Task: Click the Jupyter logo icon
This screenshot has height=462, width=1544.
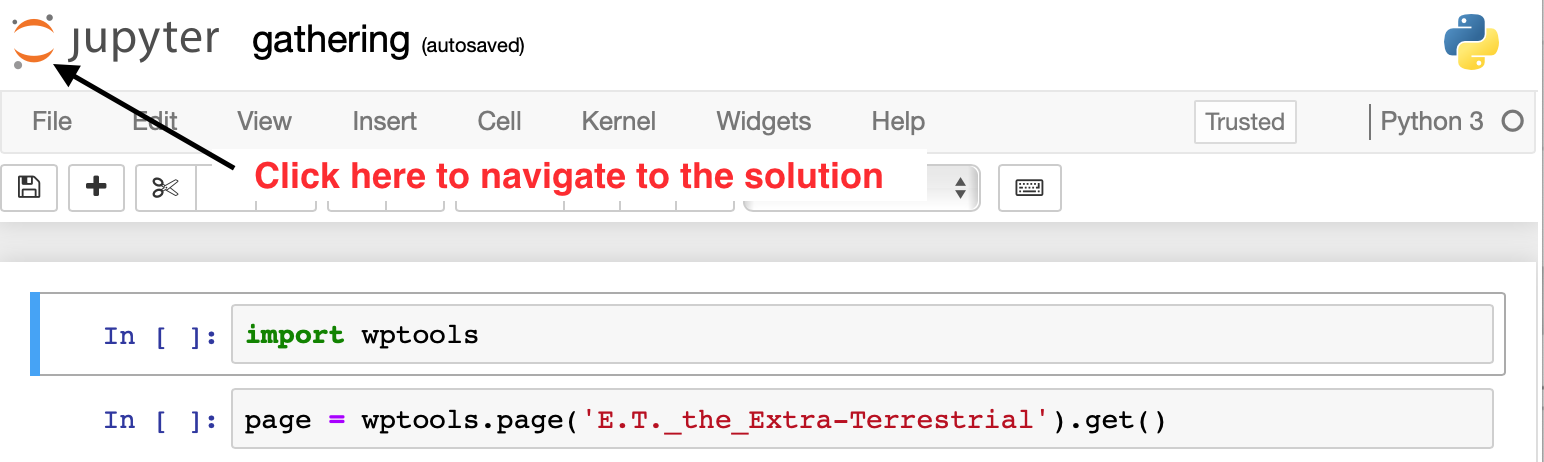Action: [35, 42]
